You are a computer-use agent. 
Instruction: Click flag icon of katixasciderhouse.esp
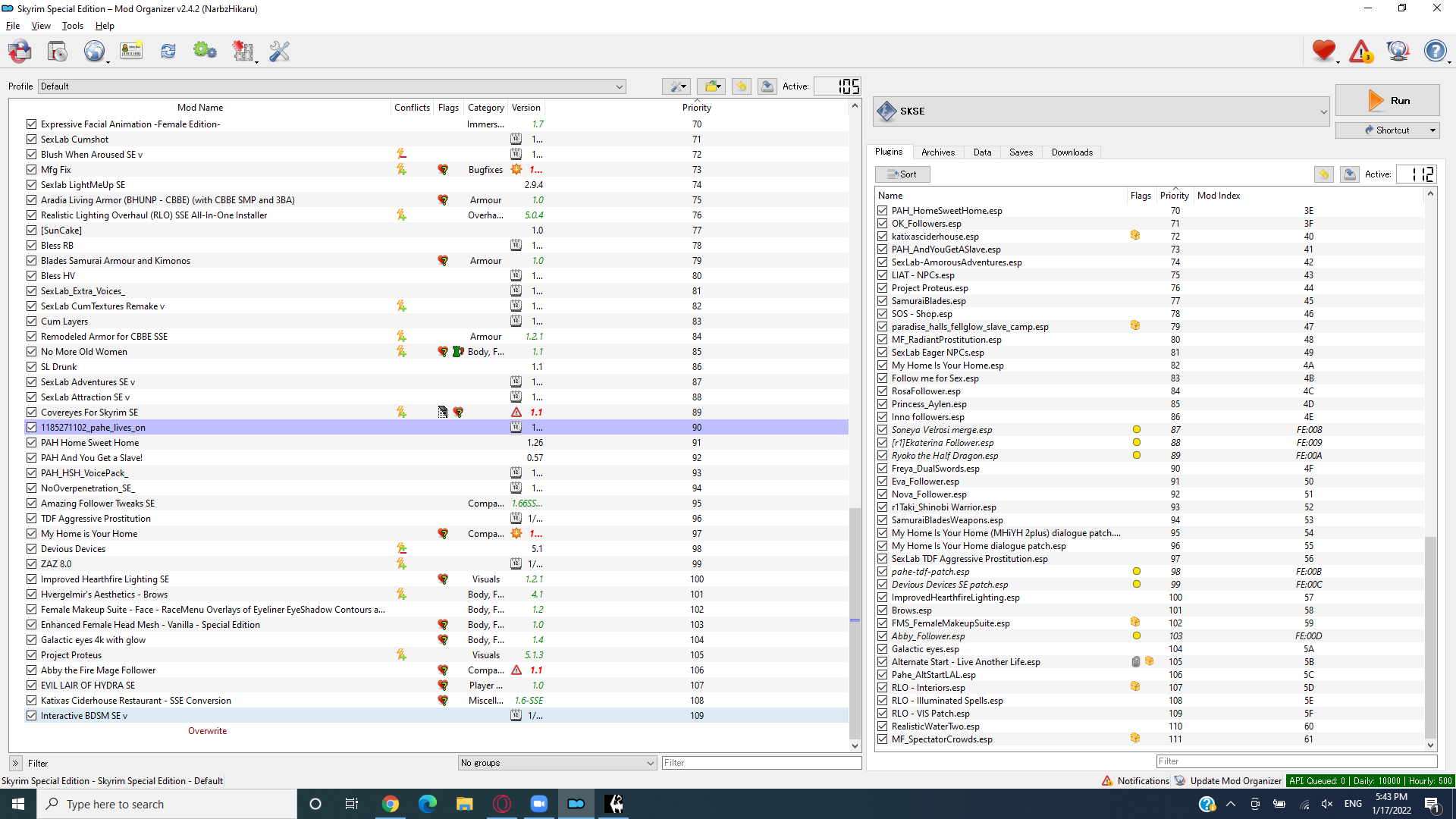click(1135, 236)
